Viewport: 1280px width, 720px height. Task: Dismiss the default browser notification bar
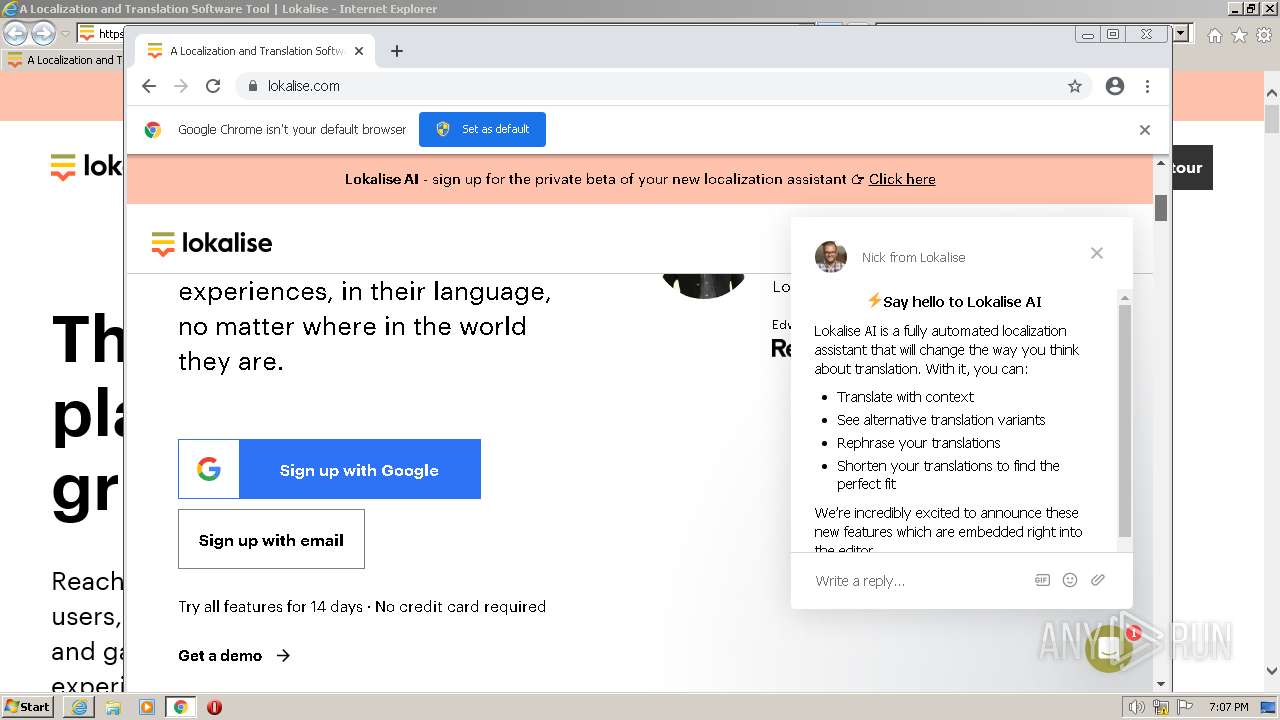tap(1145, 130)
